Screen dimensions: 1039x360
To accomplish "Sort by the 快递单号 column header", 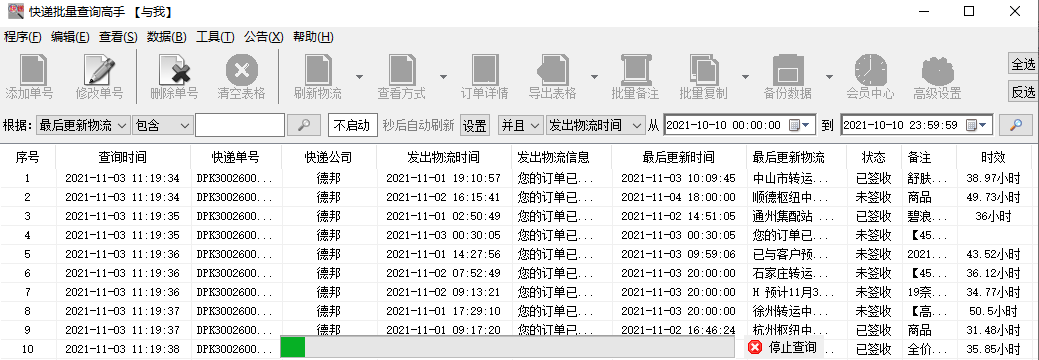I will [x=235, y=157].
